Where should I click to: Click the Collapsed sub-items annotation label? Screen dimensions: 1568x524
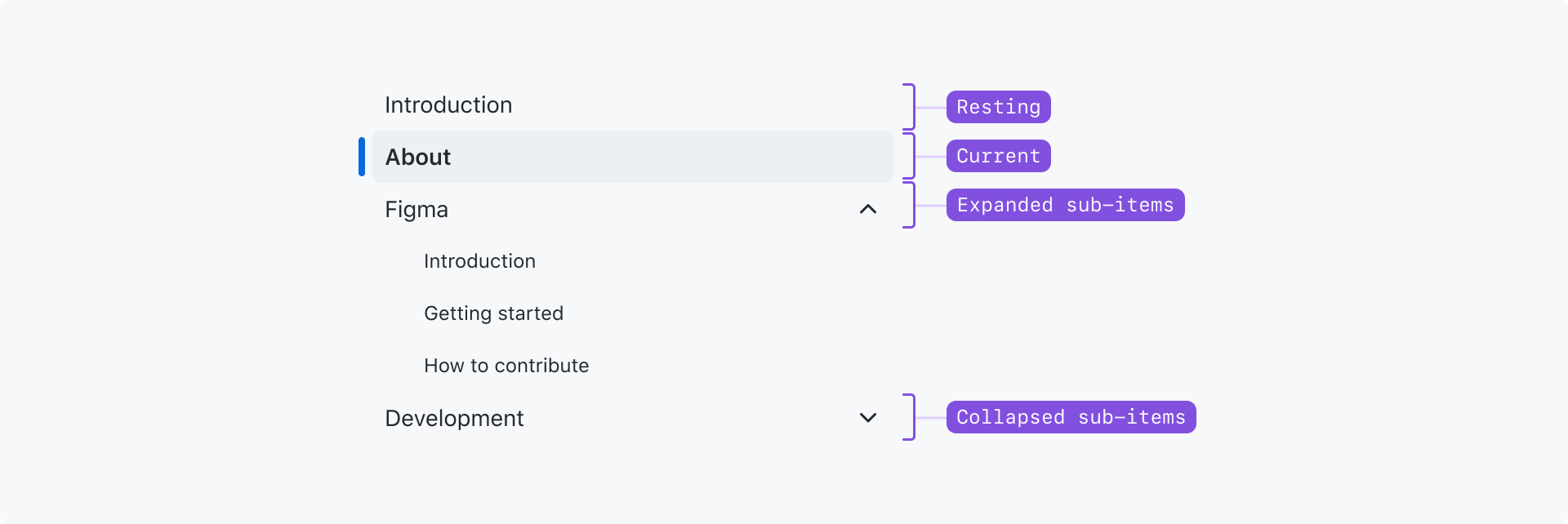pyautogui.click(x=1071, y=417)
